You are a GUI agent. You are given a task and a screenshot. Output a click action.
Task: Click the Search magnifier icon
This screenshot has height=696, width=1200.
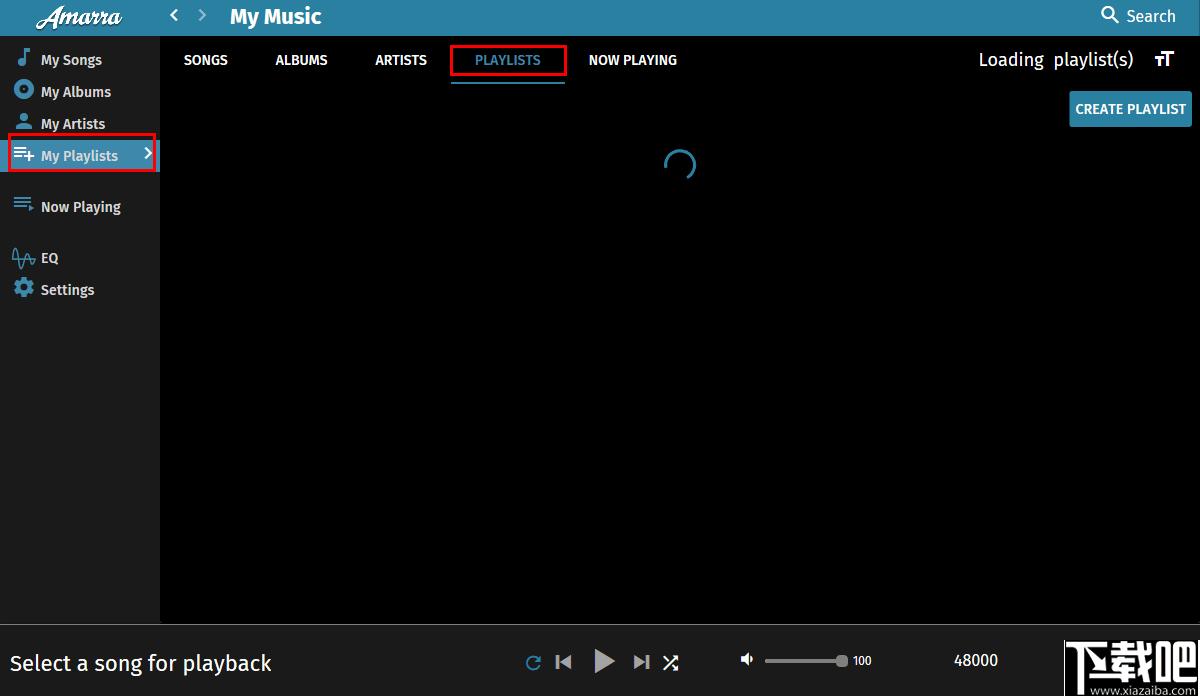pos(1110,15)
